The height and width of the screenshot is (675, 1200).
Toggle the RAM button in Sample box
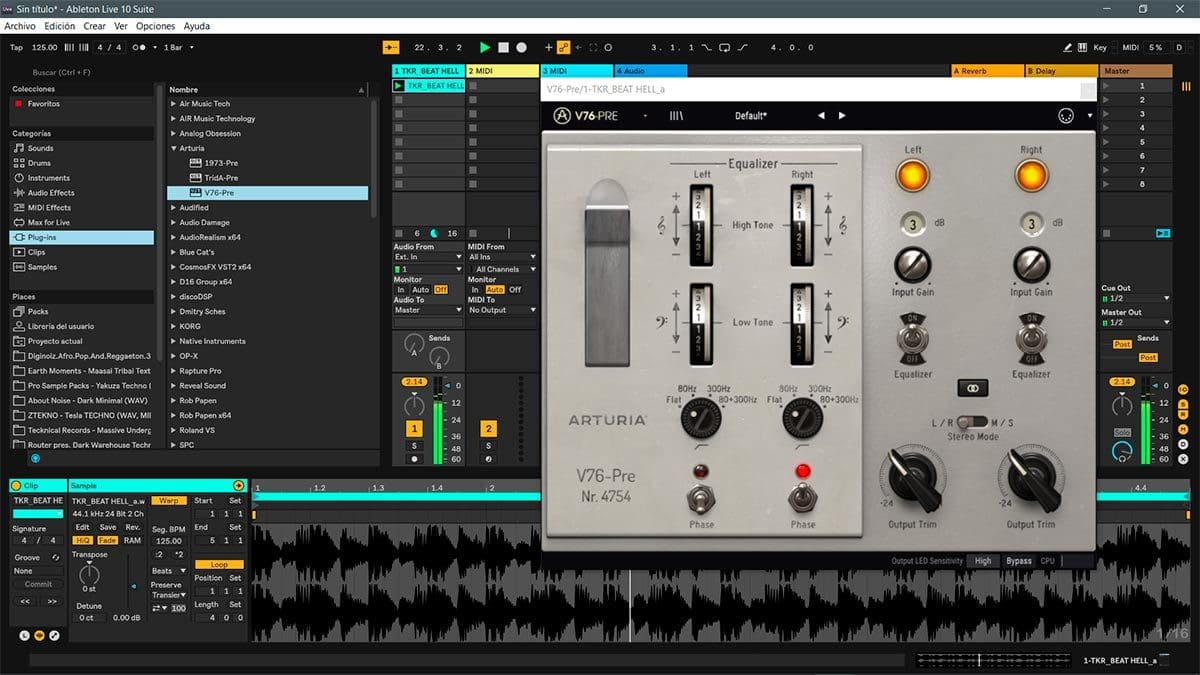132,540
